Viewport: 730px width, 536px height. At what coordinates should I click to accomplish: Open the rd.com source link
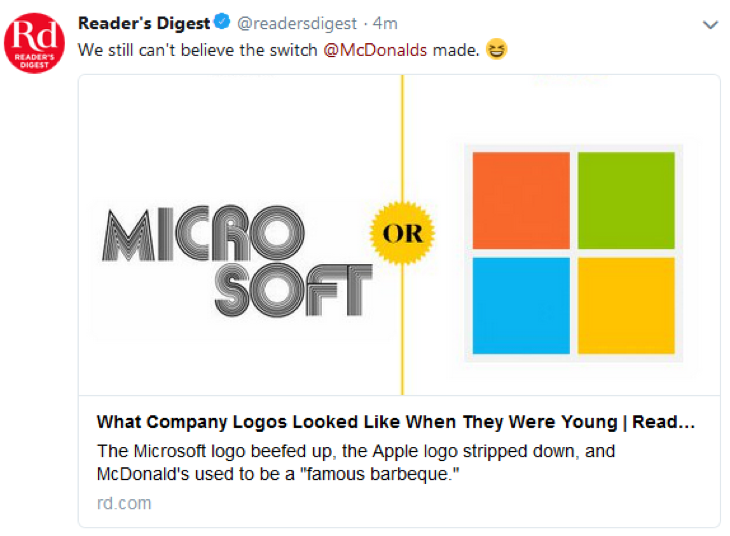[124, 503]
